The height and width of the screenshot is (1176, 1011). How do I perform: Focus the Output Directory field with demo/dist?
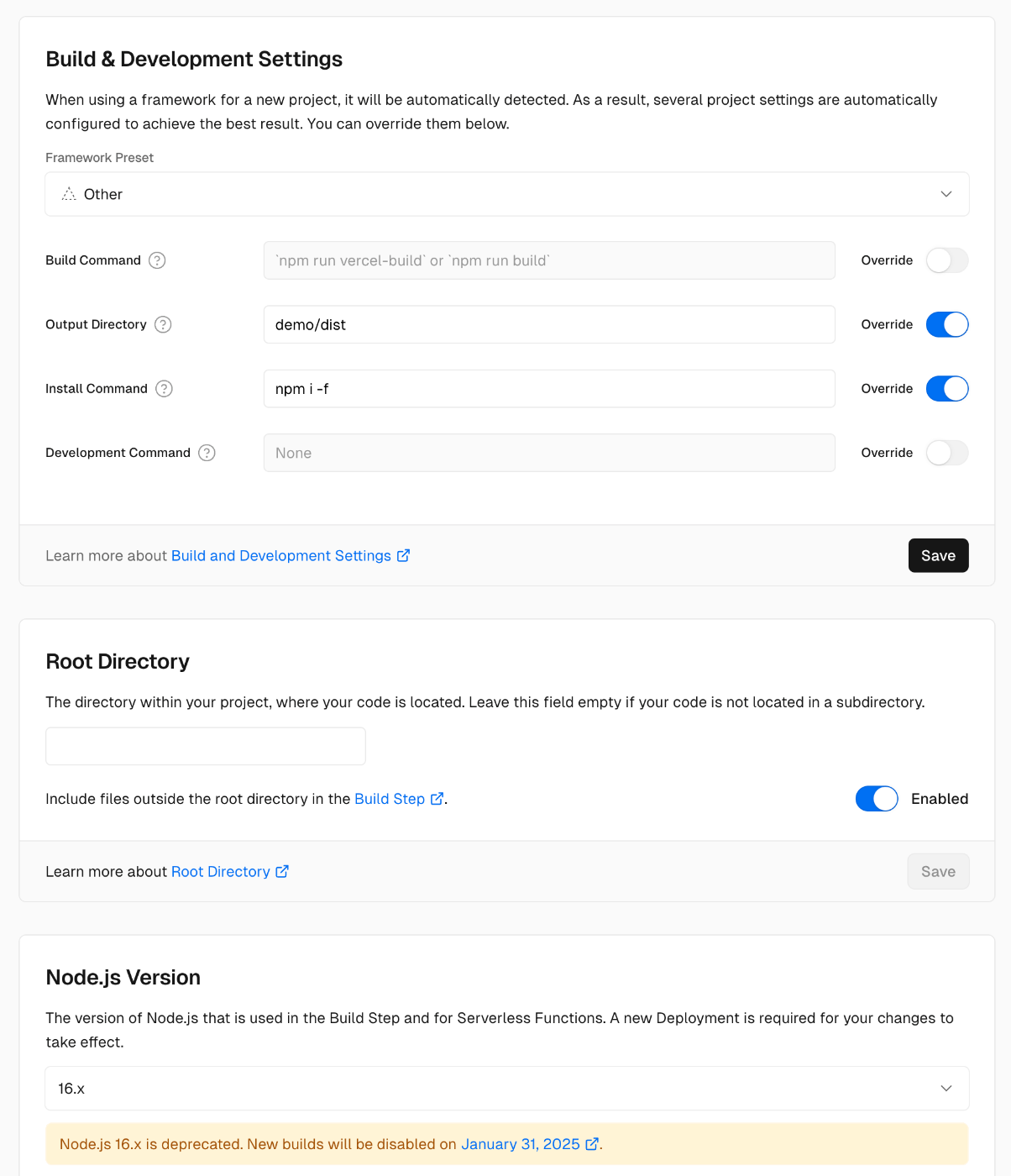point(549,324)
